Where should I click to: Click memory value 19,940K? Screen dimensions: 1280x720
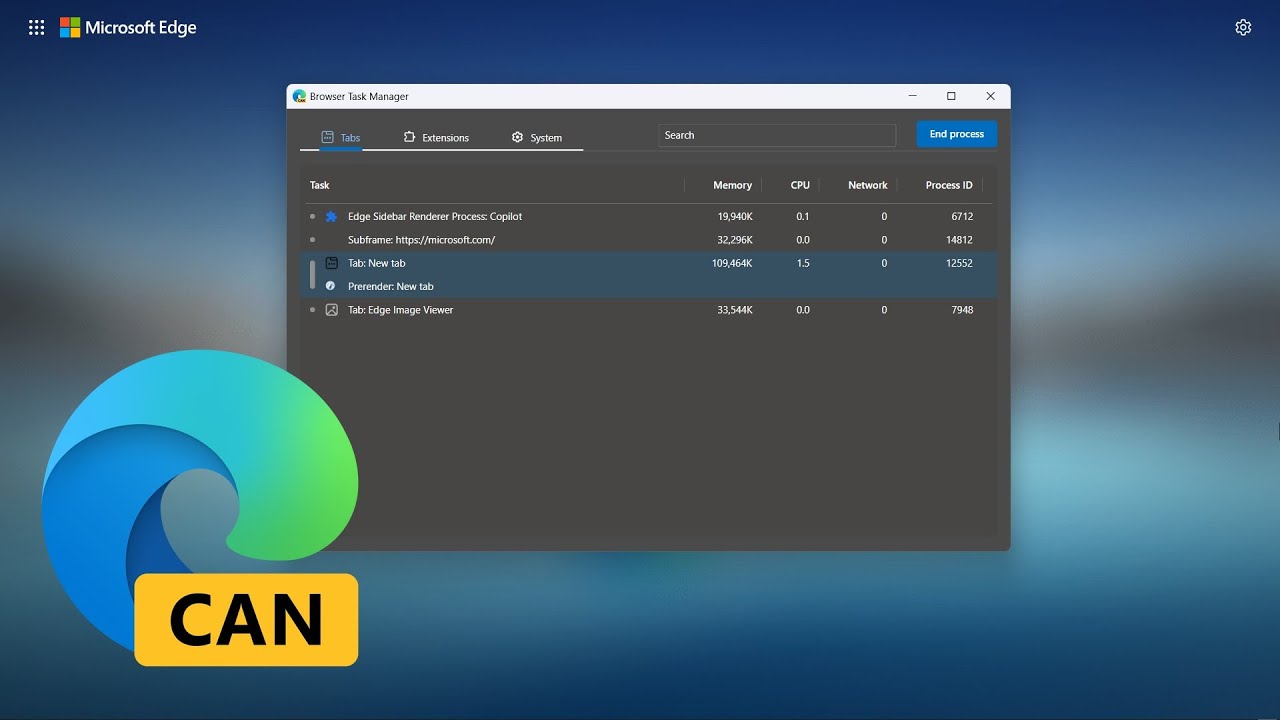(735, 216)
